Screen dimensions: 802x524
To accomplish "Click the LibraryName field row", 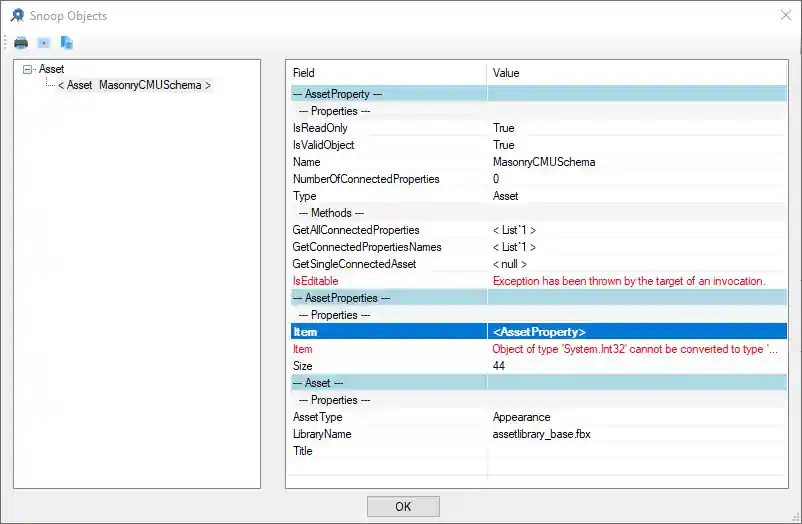I will pyautogui.click(x=322, y=434).
